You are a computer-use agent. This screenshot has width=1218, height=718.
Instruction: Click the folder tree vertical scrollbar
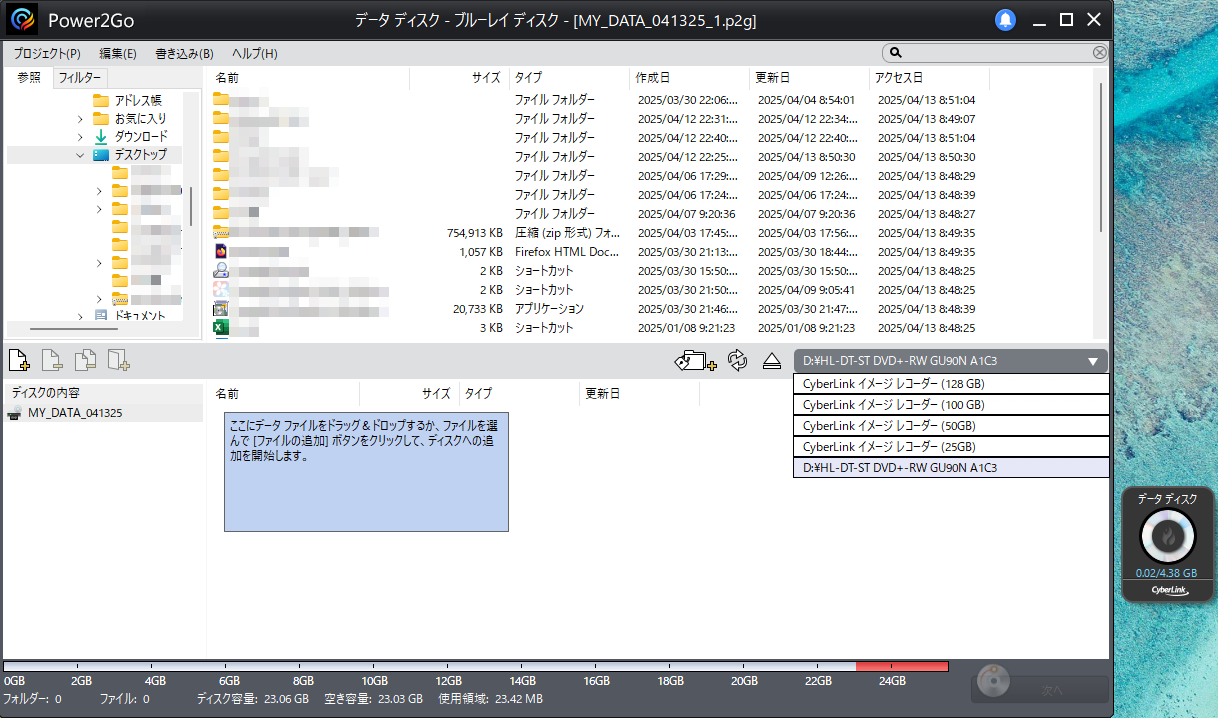190,206
